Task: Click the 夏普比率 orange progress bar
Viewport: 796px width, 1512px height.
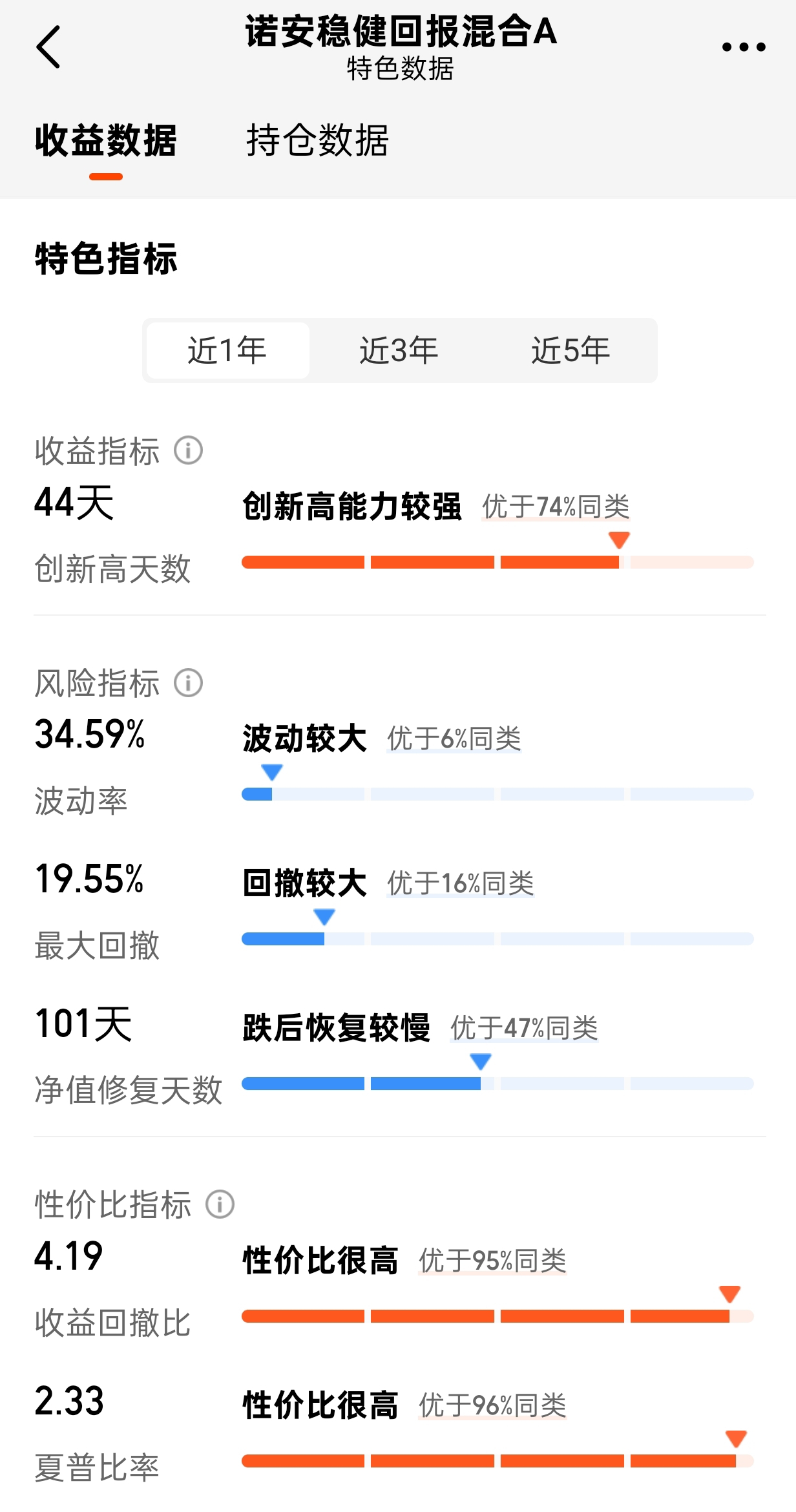Action: pyautogui.click(x=497, y=1461)
